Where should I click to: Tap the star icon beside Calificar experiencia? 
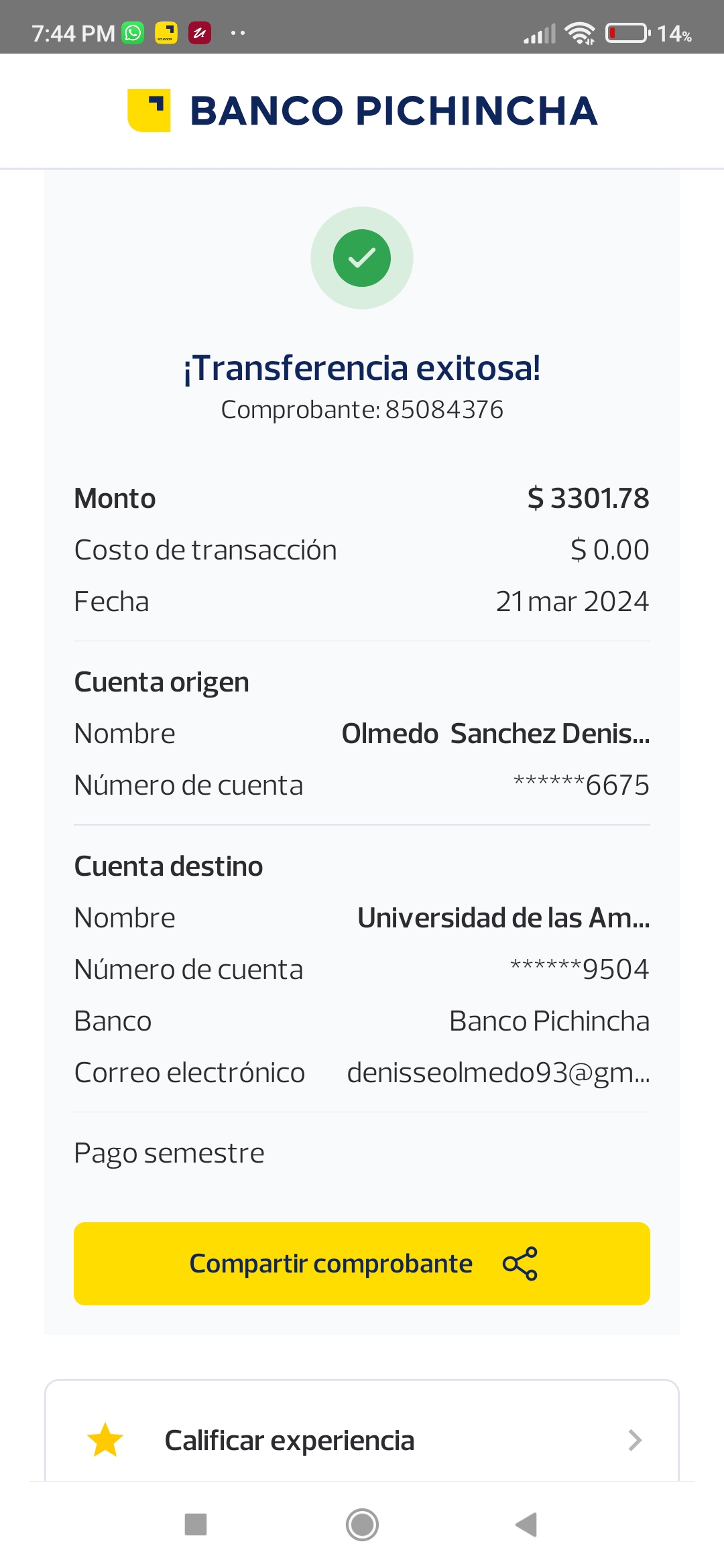click(105, 1440)
